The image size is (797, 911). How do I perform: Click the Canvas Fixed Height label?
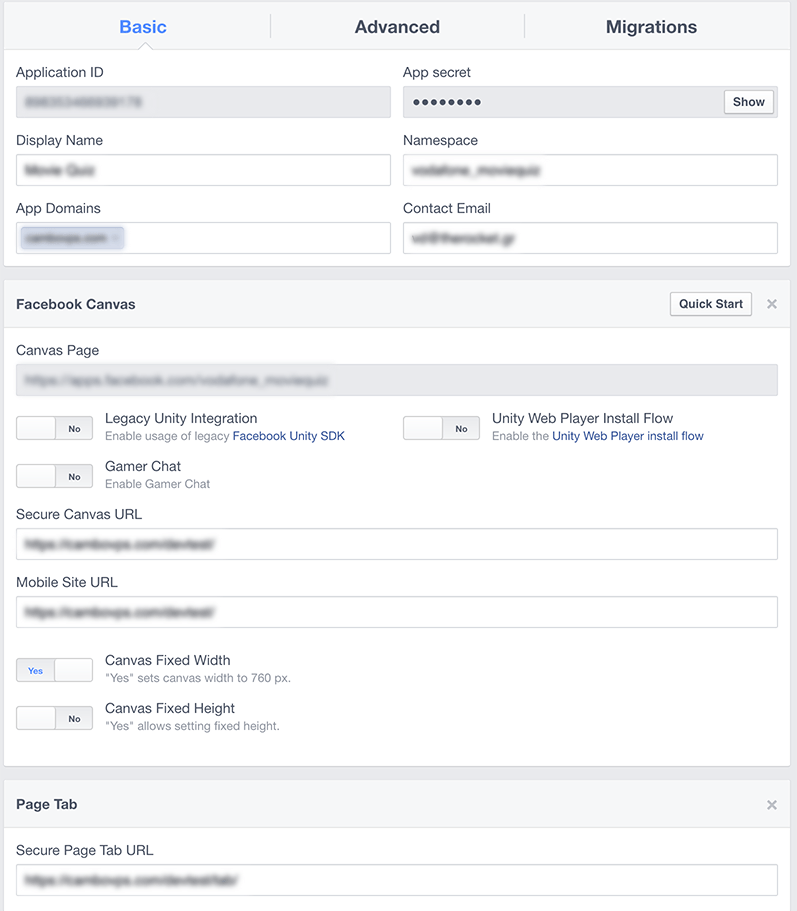(x=170, y=709)
